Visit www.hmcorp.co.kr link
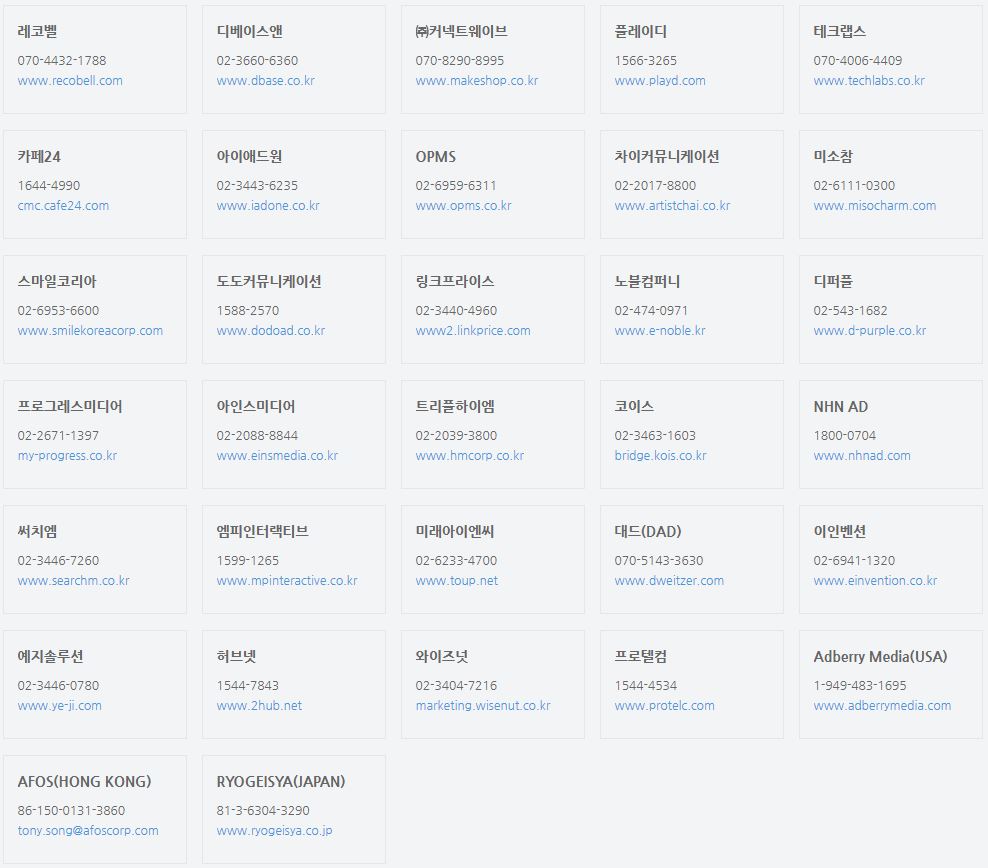 [x=469, y=455]
